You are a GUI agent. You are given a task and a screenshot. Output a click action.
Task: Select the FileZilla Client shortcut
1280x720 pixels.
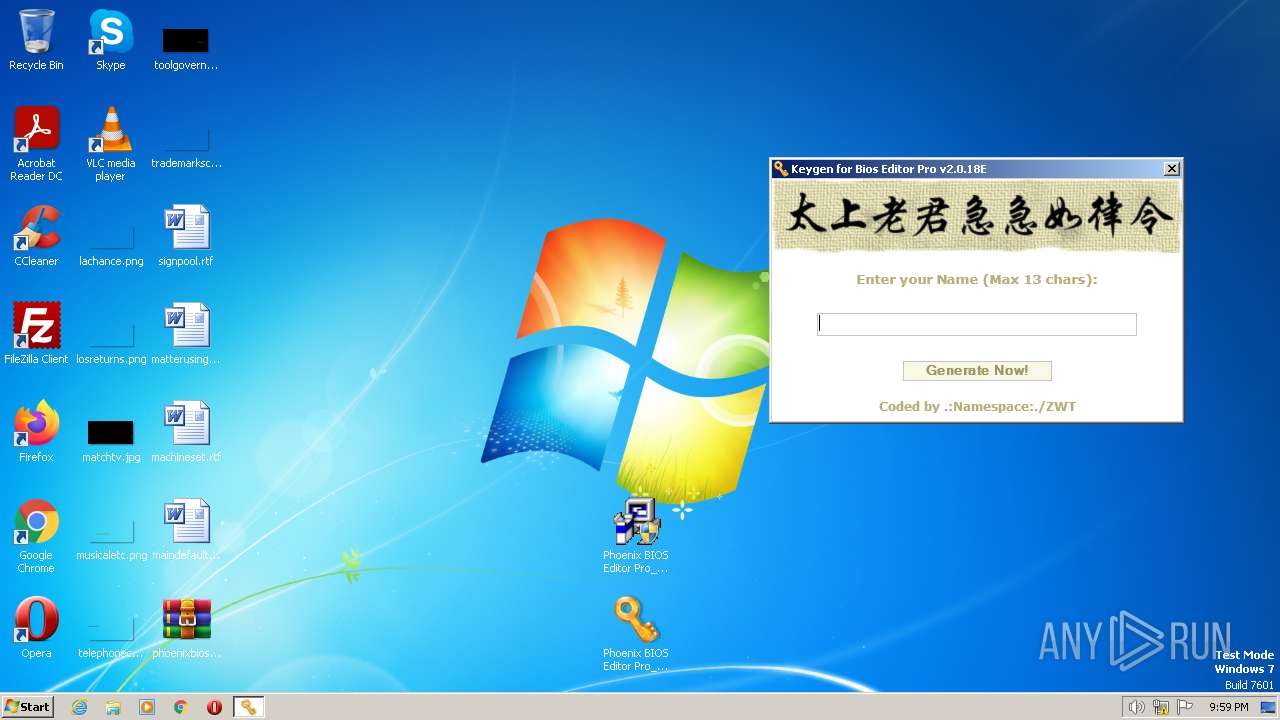tap(36, 333)
